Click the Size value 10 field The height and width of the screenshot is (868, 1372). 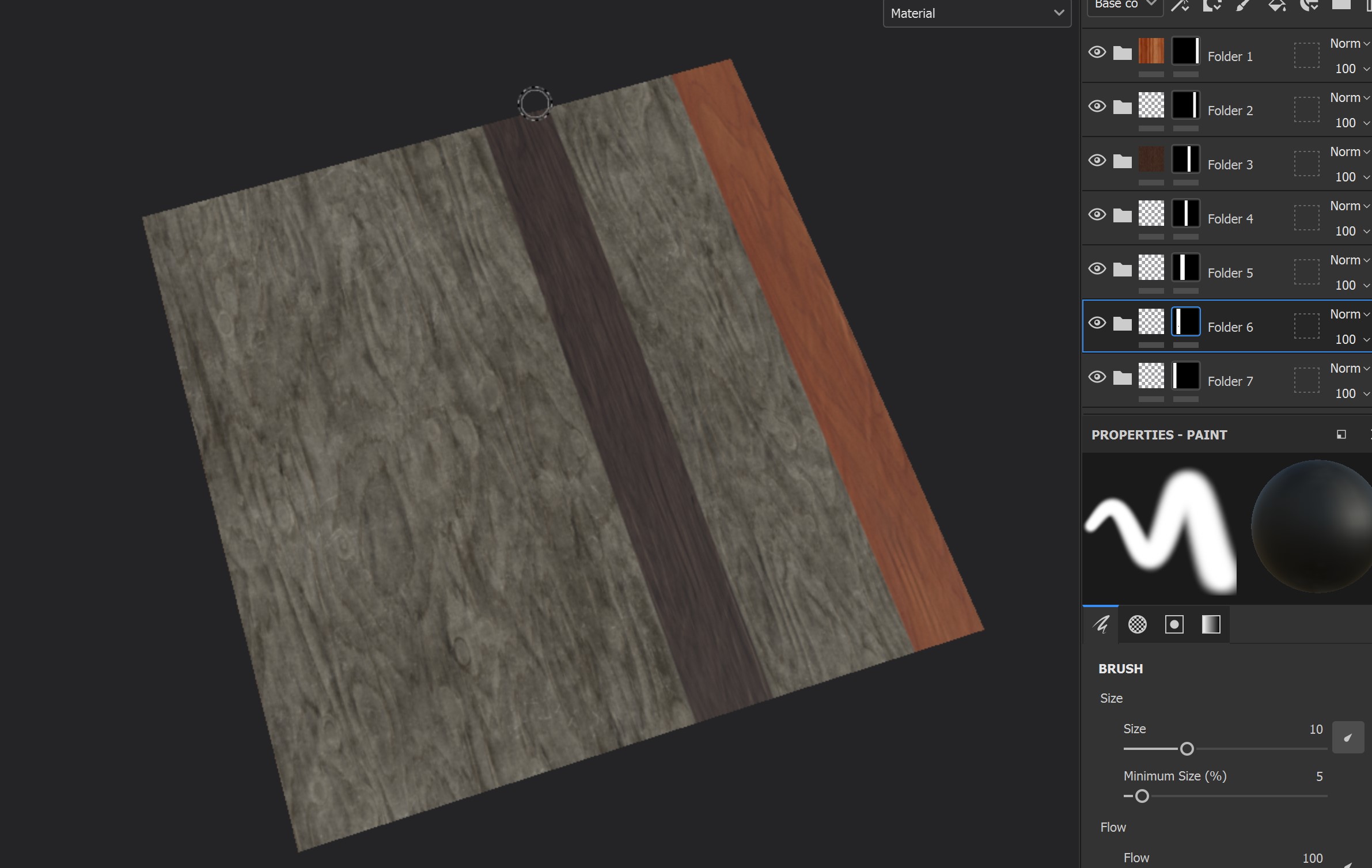coord(1316,729)
